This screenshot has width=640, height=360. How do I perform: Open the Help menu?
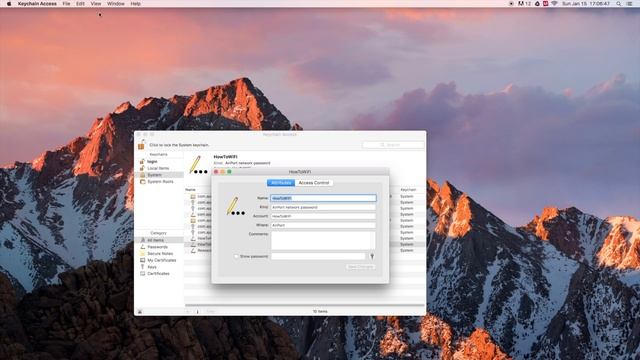[136, 4]
